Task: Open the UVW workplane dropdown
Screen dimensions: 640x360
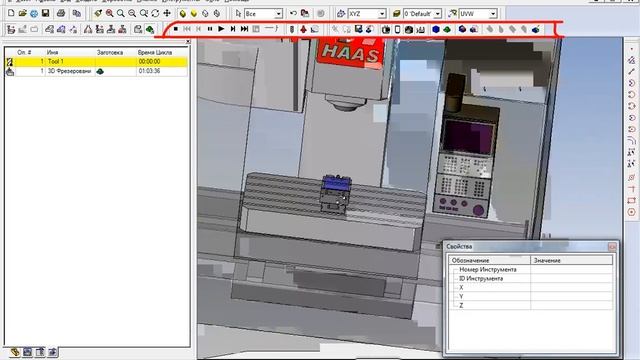Action: [x=493, y=14]
